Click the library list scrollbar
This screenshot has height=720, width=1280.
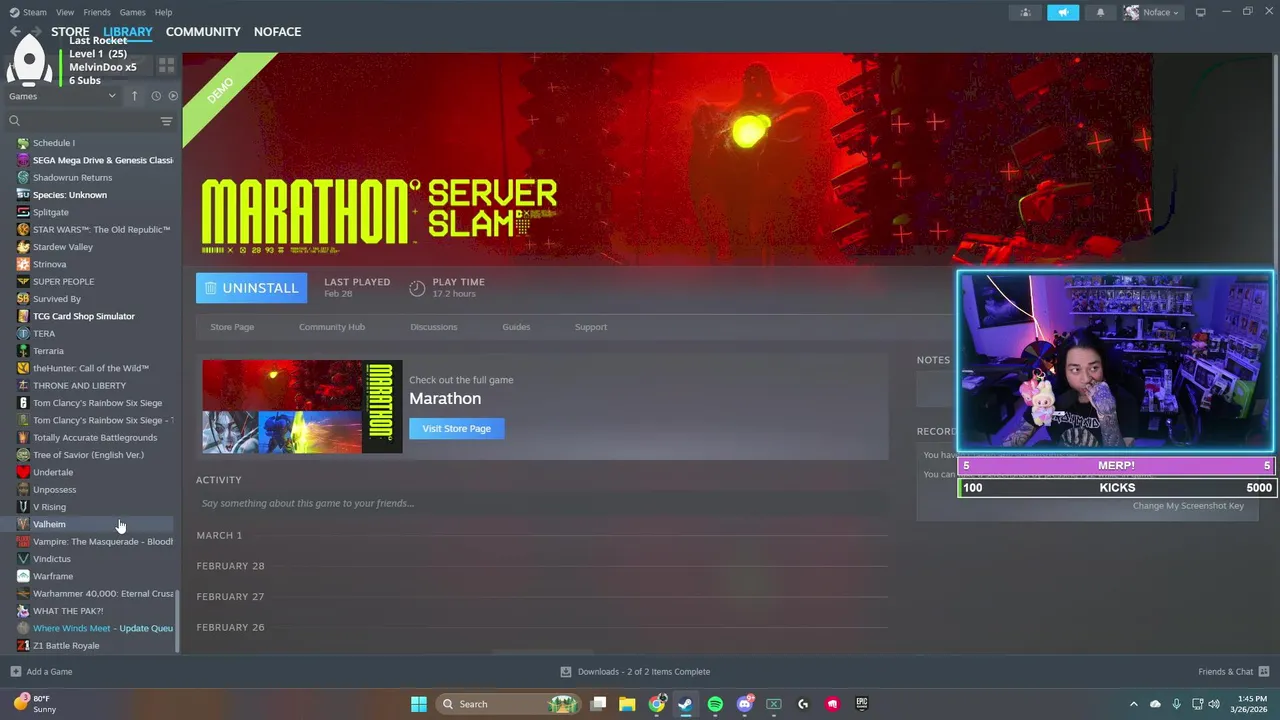[178, 620]
